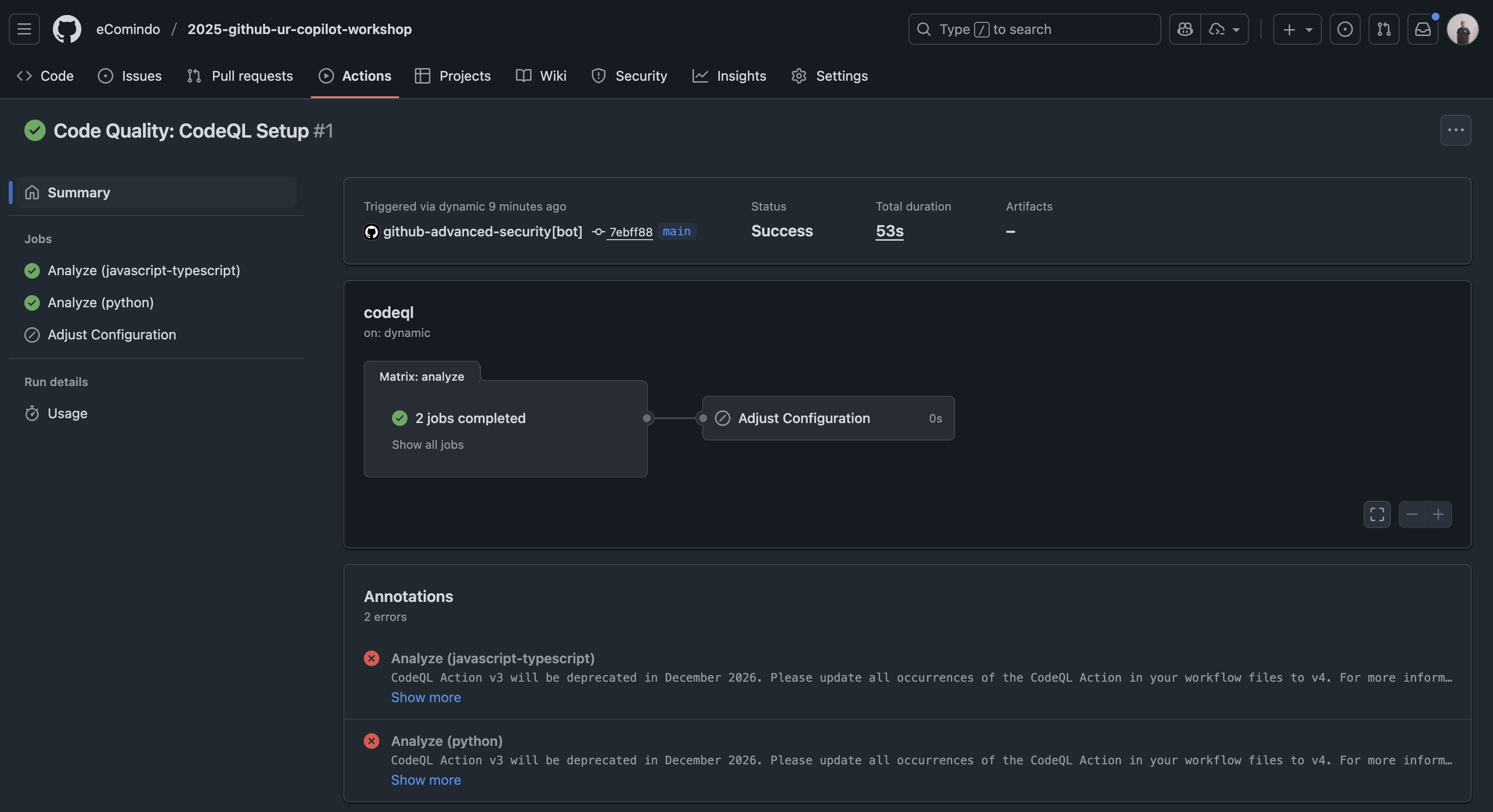Click the GitHub logo home icon
This screenshot has width=1493, height=812.
[x=67, y=29]
